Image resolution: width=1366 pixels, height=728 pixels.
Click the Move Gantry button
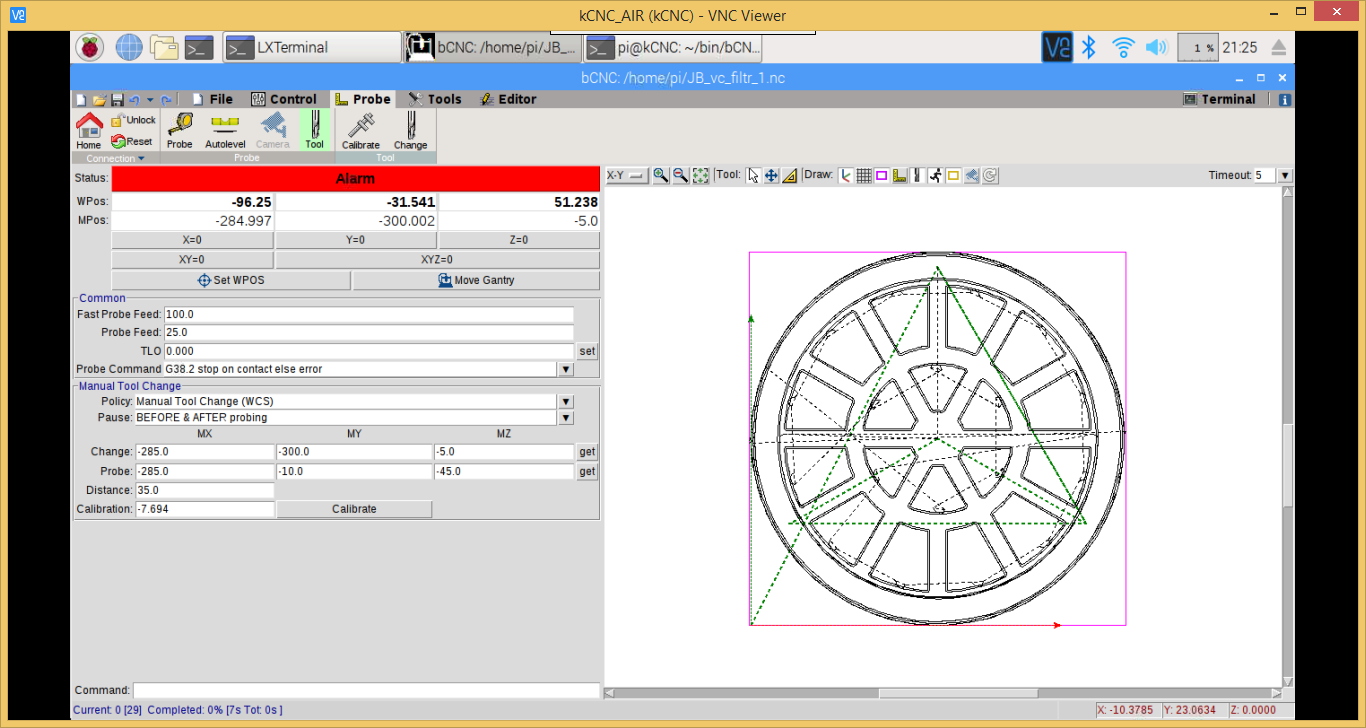476,280
